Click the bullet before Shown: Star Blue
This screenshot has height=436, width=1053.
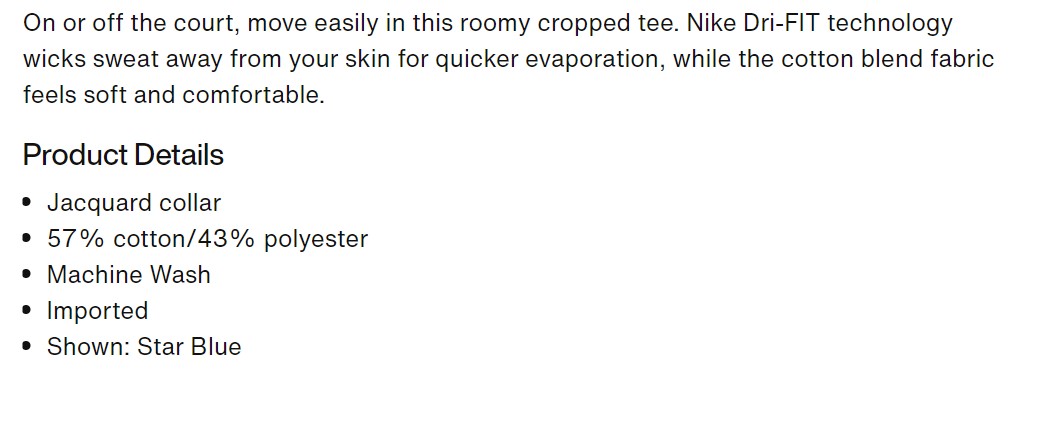(x=27, y=347)
